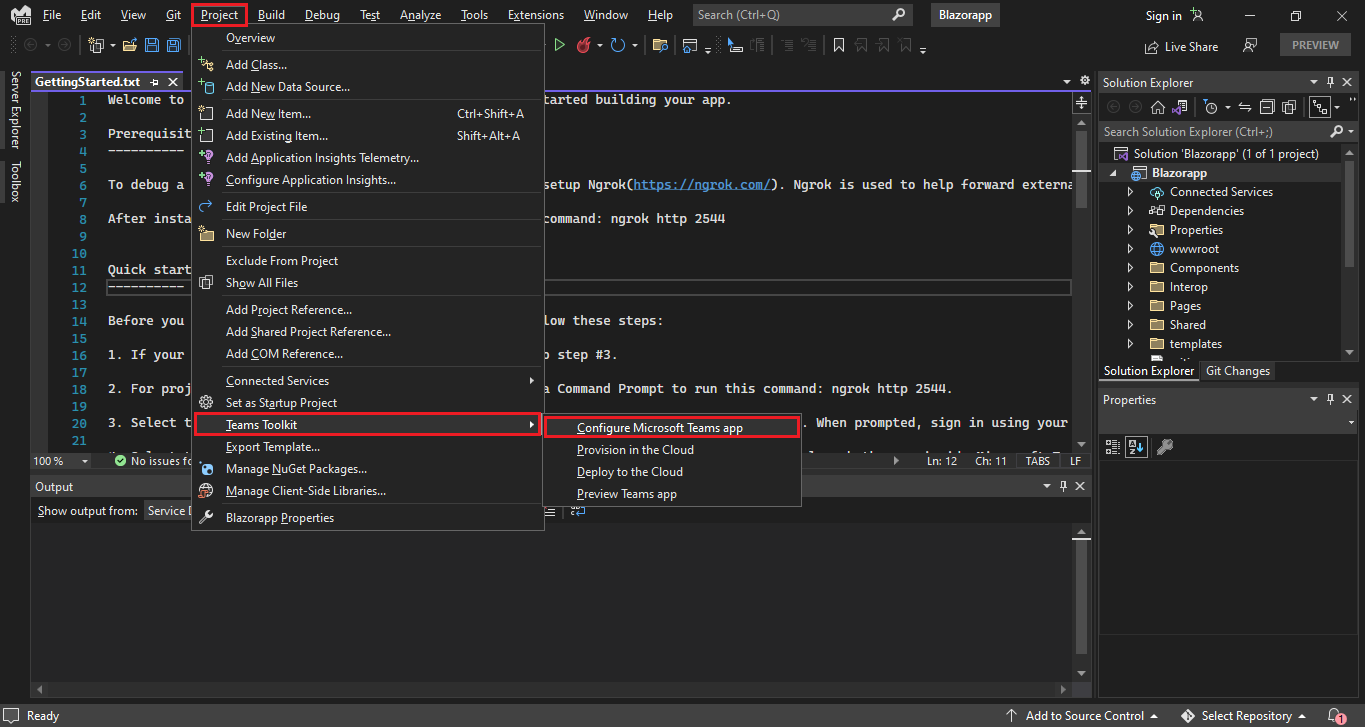Expand the Pages folder

1131,306
